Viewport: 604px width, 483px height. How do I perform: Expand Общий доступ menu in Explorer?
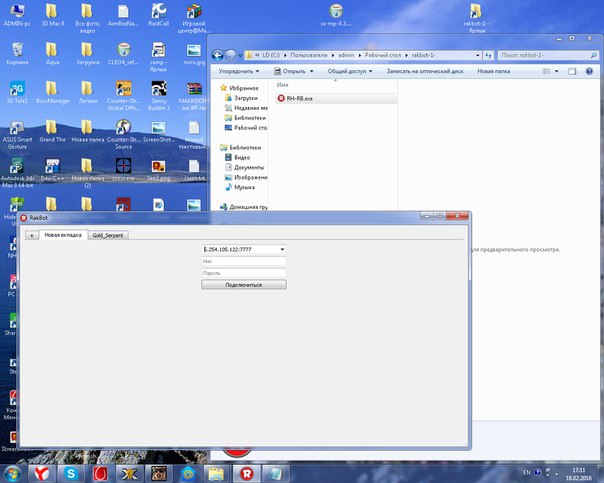[350, 71]
